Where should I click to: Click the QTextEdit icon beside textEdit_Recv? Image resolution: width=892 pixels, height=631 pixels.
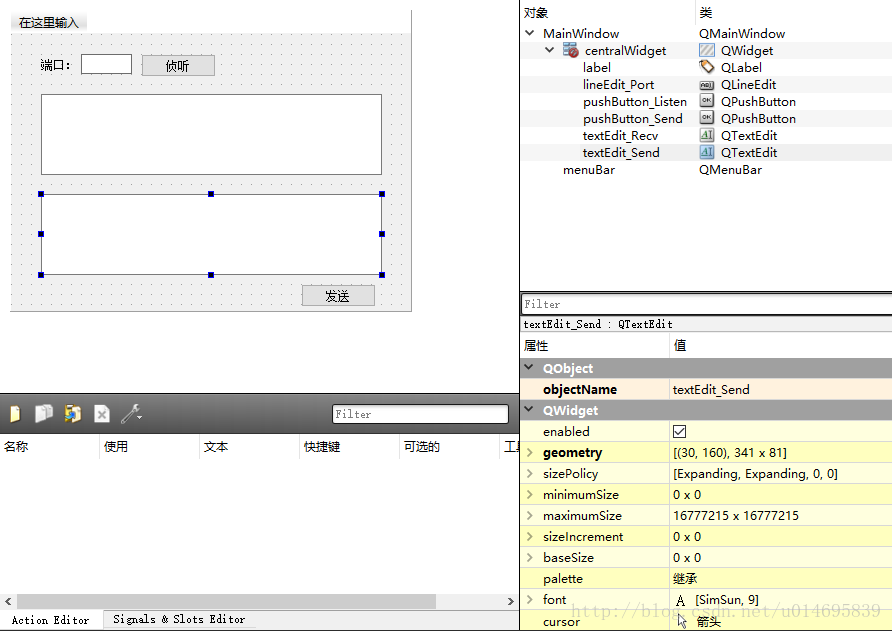pyautogui.click(x=707, y=136)
